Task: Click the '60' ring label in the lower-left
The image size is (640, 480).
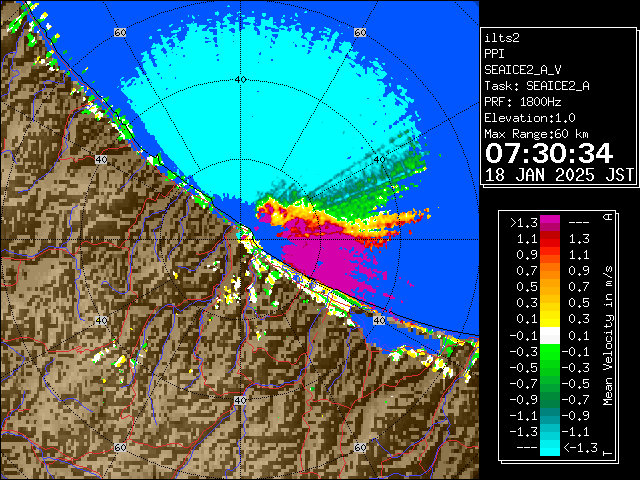Action: pos(120,447)
